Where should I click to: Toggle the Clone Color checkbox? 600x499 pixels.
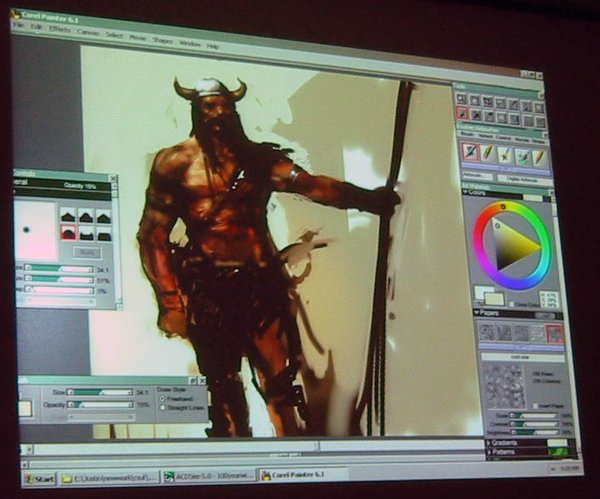click(x=512, y=304)
